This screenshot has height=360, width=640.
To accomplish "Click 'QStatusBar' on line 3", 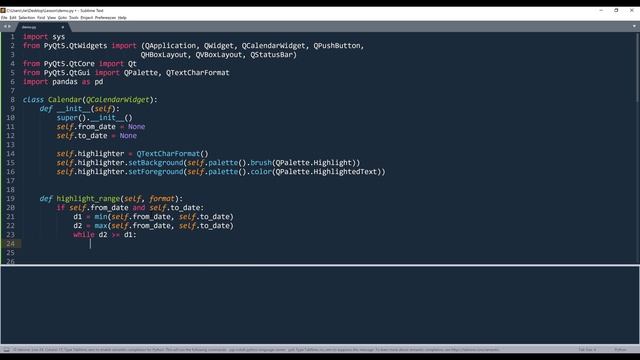I will [x=271, y=55].
